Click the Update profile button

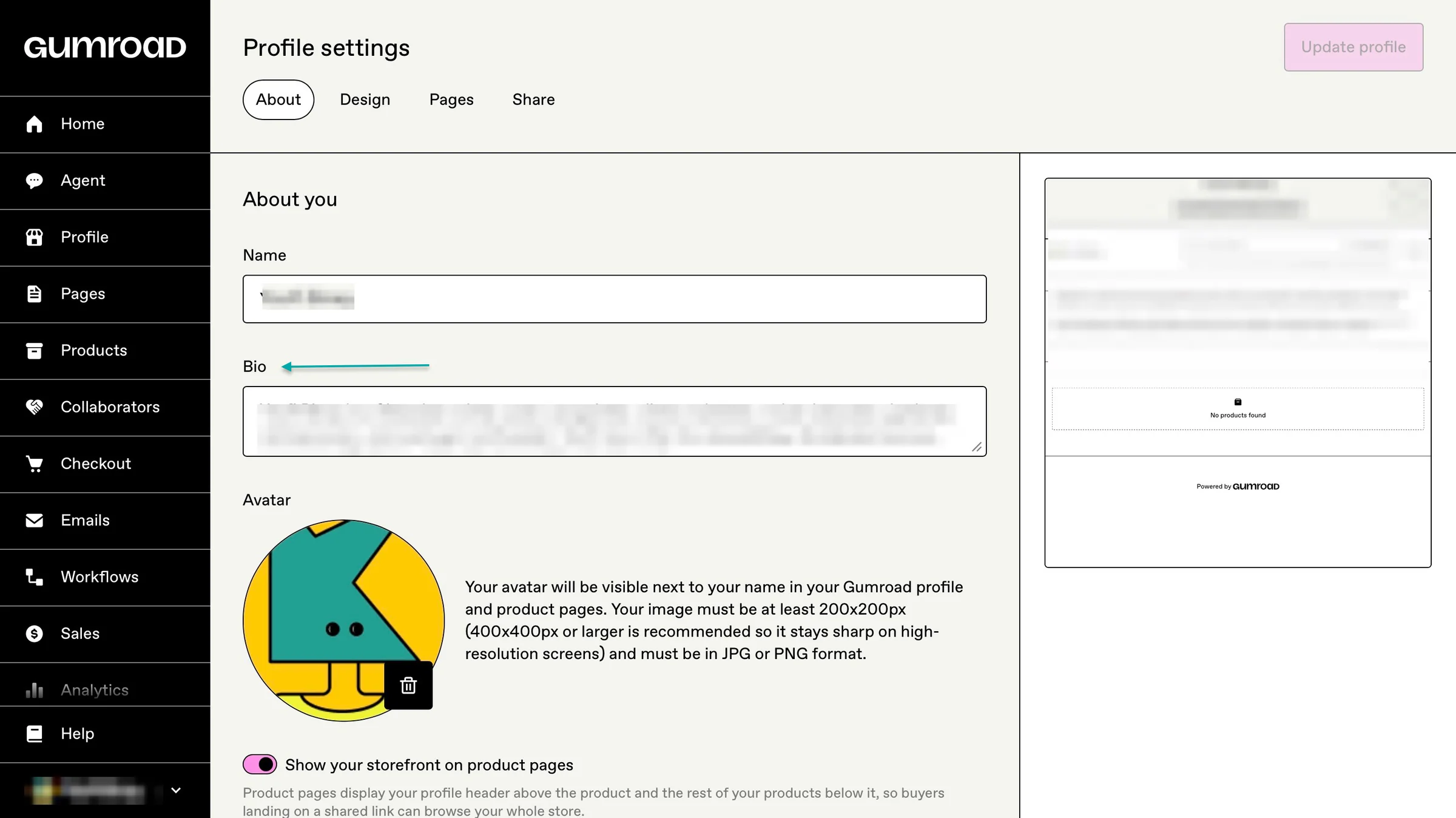[1353, 47]
